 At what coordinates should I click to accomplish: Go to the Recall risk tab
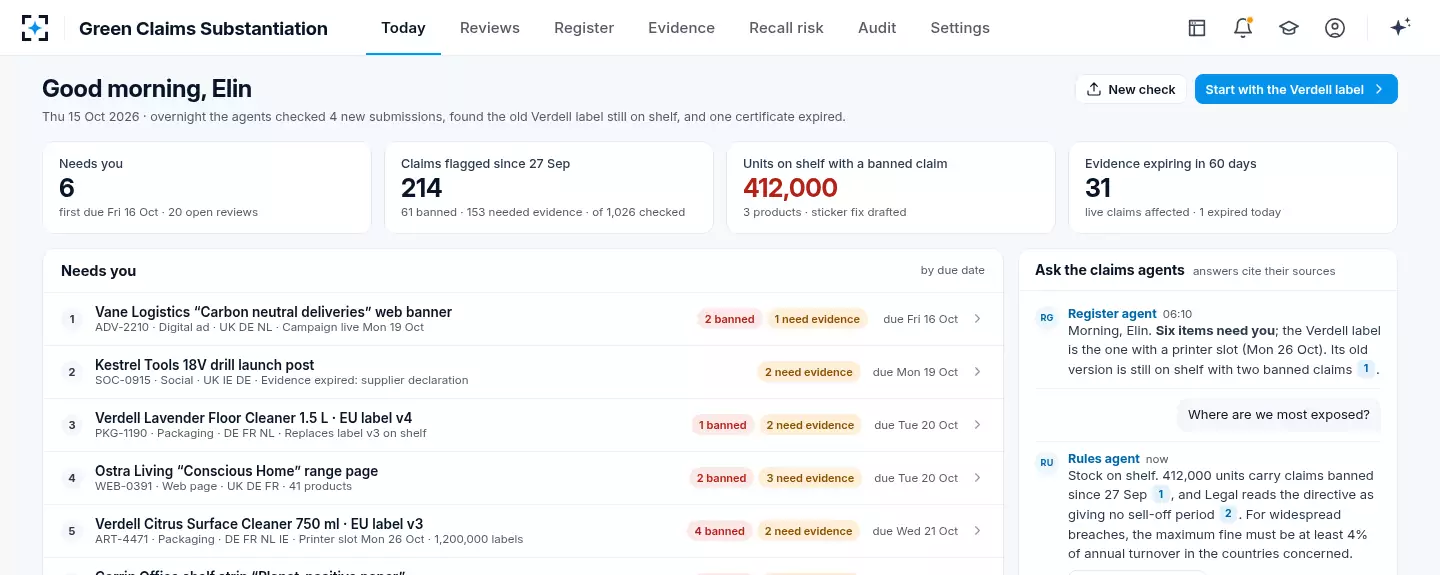(x=786, y=28)
